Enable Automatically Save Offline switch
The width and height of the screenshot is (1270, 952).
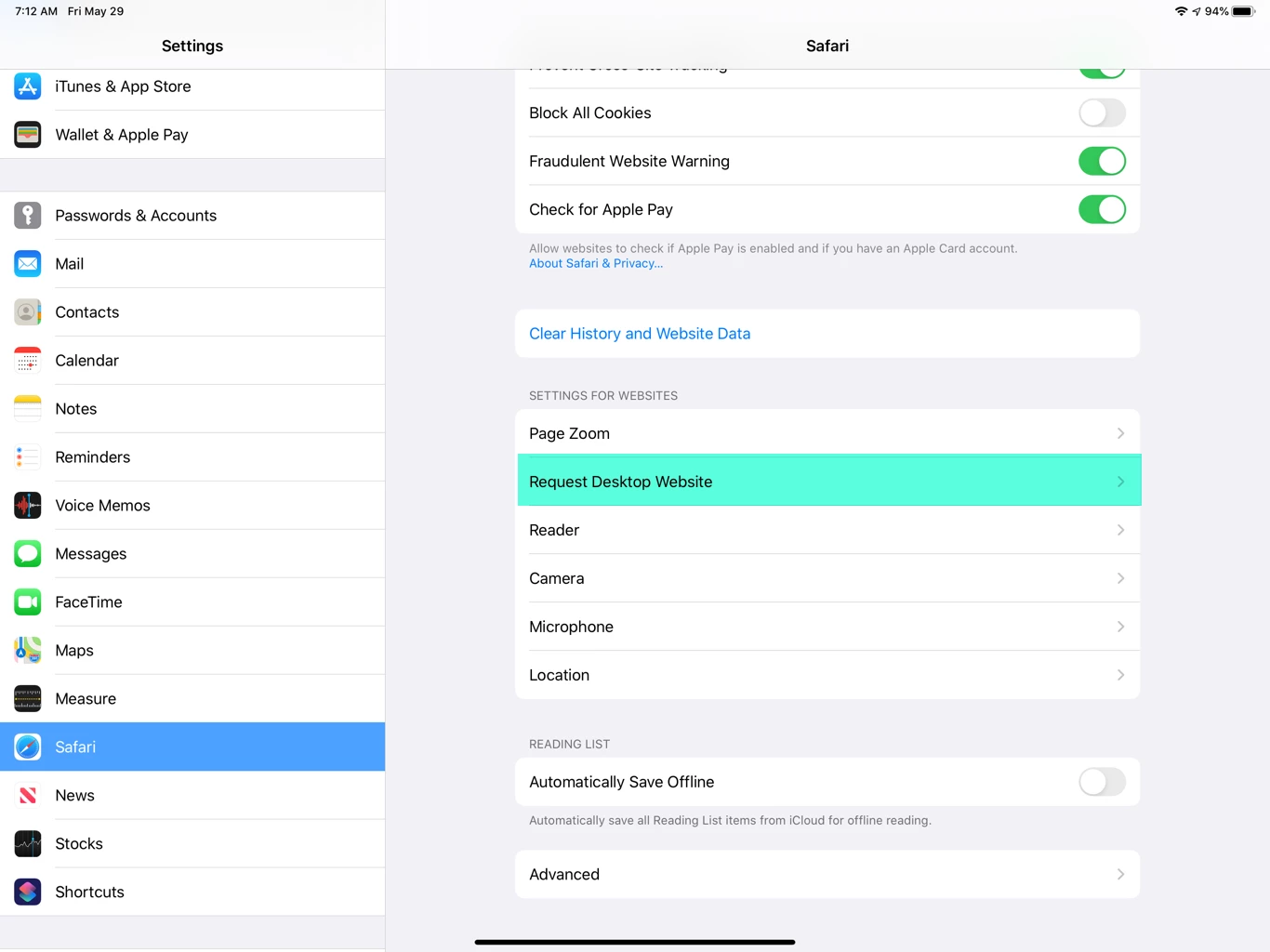[1102, 783]
